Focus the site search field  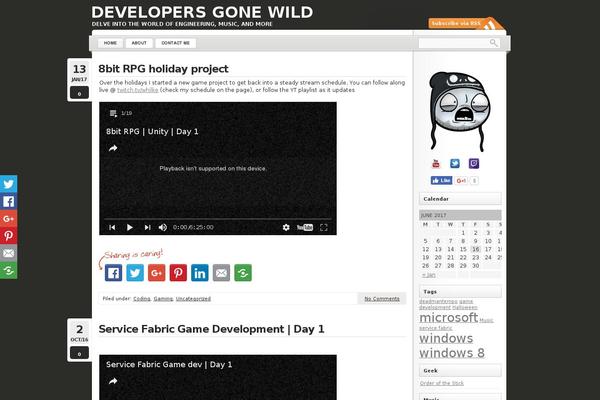[454, 43]
